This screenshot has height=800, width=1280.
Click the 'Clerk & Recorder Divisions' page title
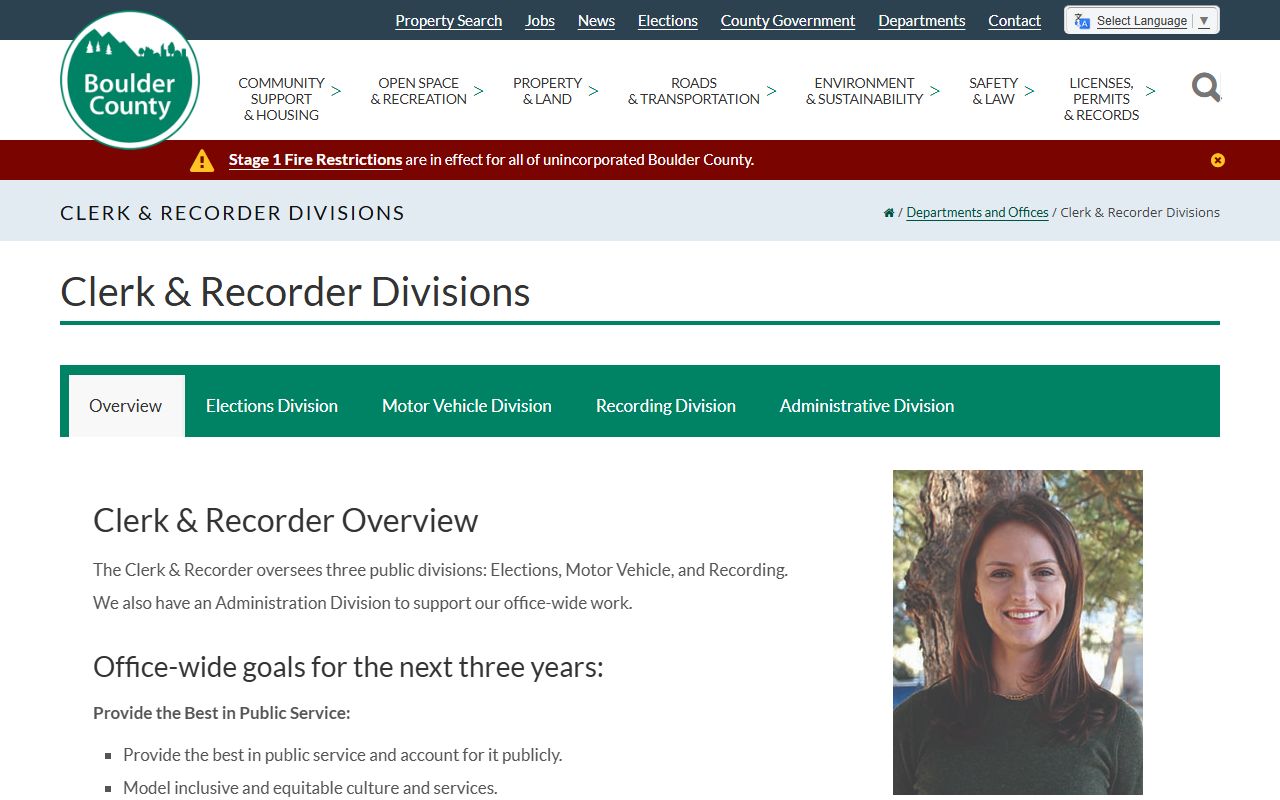tap(295, 292)
